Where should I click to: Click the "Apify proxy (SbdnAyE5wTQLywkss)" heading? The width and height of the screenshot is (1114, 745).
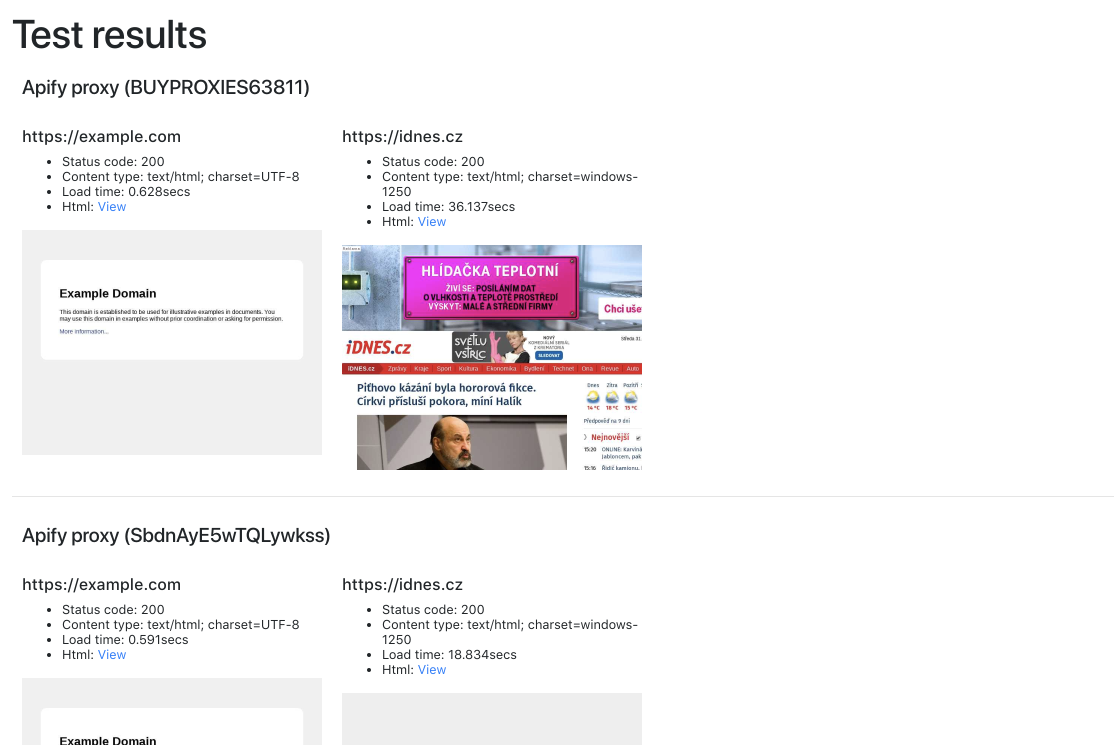176,535
